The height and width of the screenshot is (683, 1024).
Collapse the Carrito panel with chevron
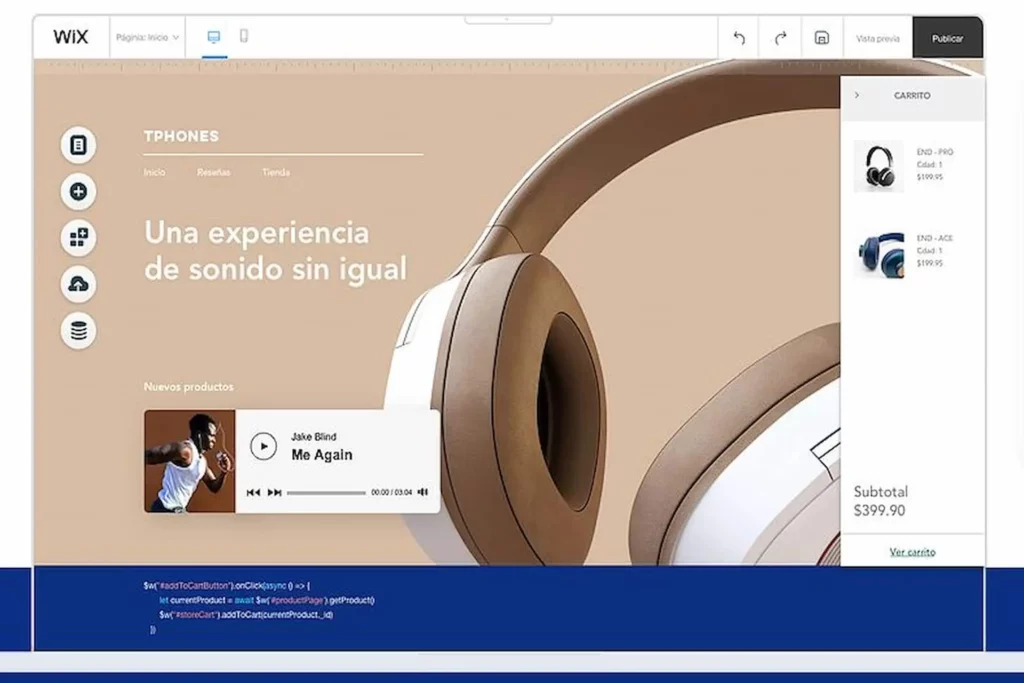pyautogui.click(x=857, y=95)
